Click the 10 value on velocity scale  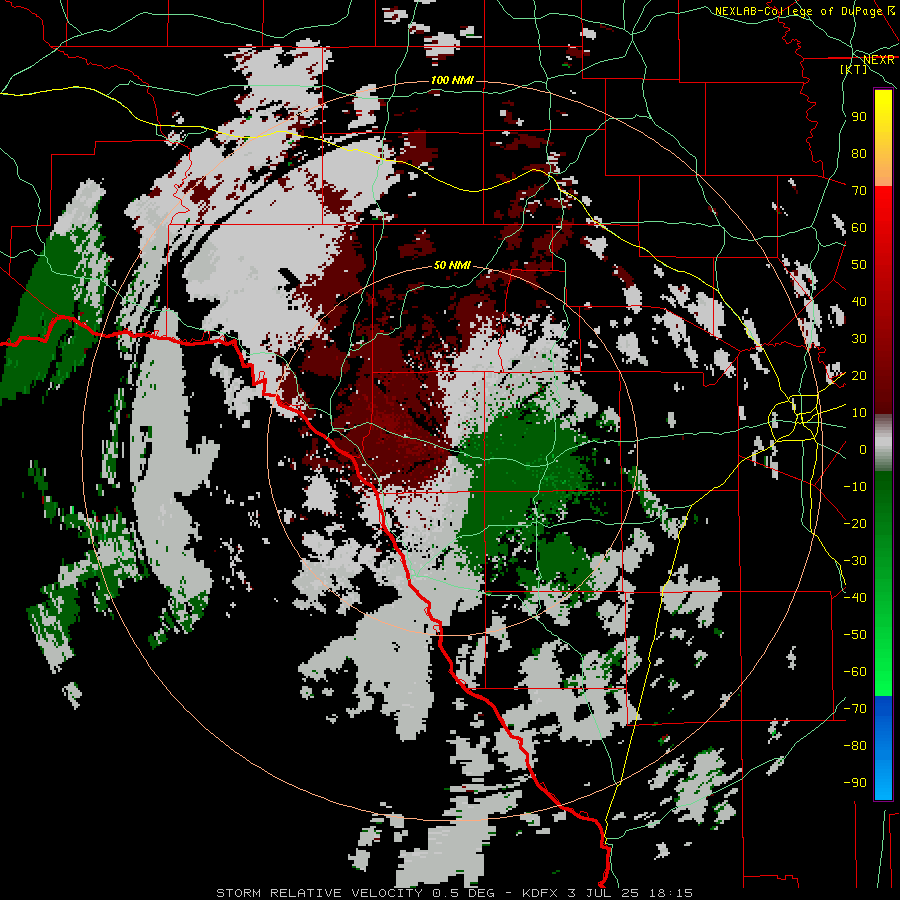click(x=859, y=413)
